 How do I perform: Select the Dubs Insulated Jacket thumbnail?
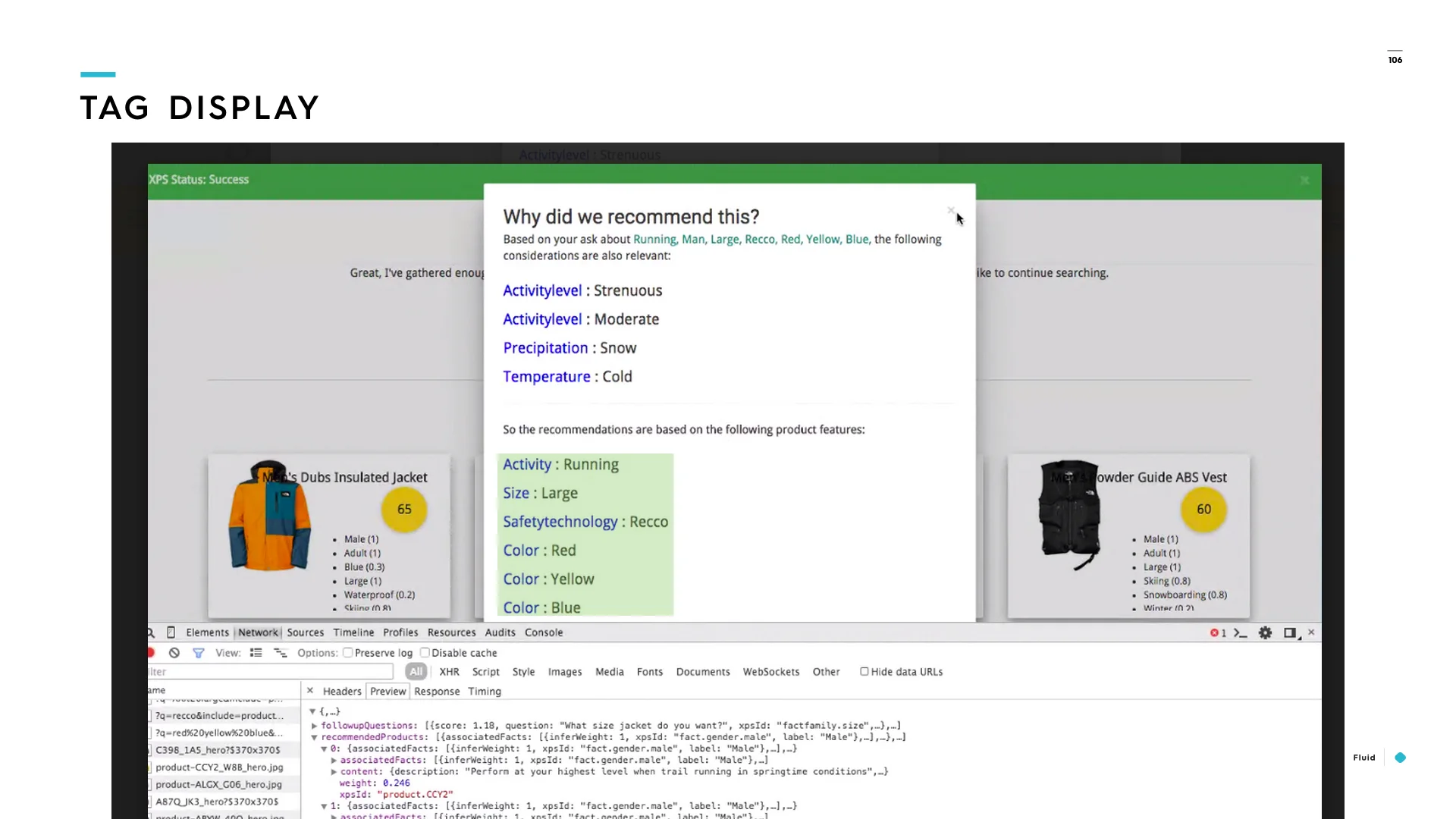click(x=269, y=517)
